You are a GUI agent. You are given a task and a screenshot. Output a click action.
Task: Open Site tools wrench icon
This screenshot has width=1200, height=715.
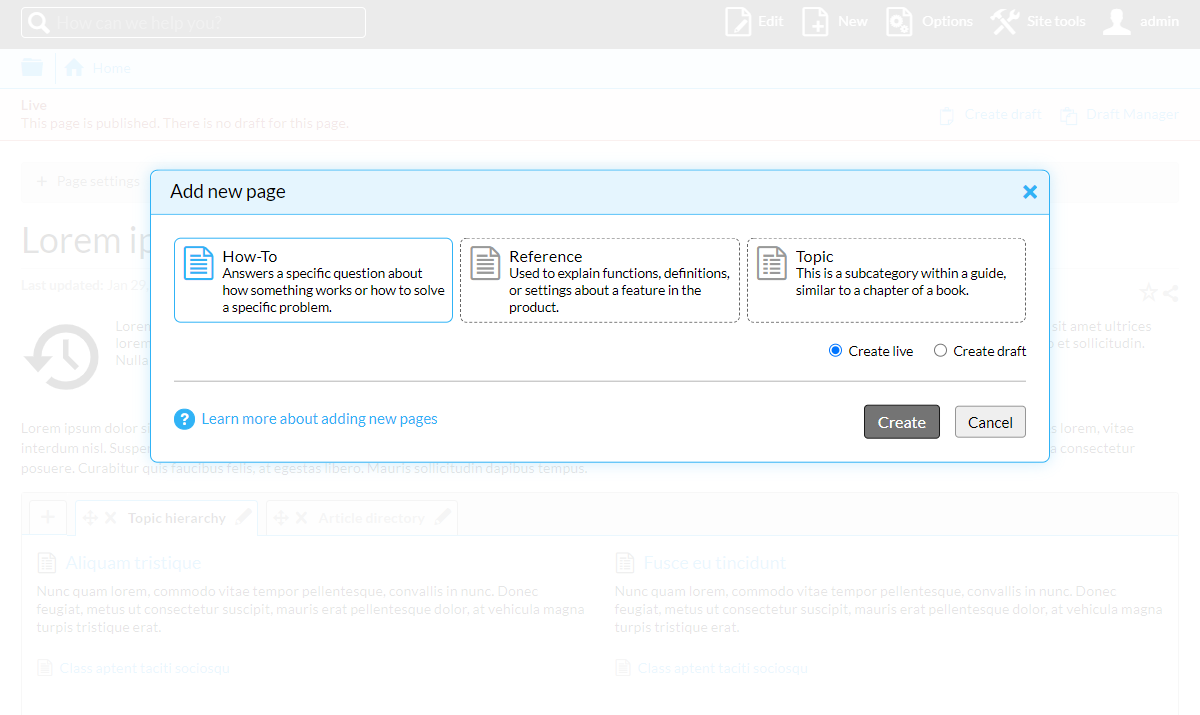tap(1004, 22)
